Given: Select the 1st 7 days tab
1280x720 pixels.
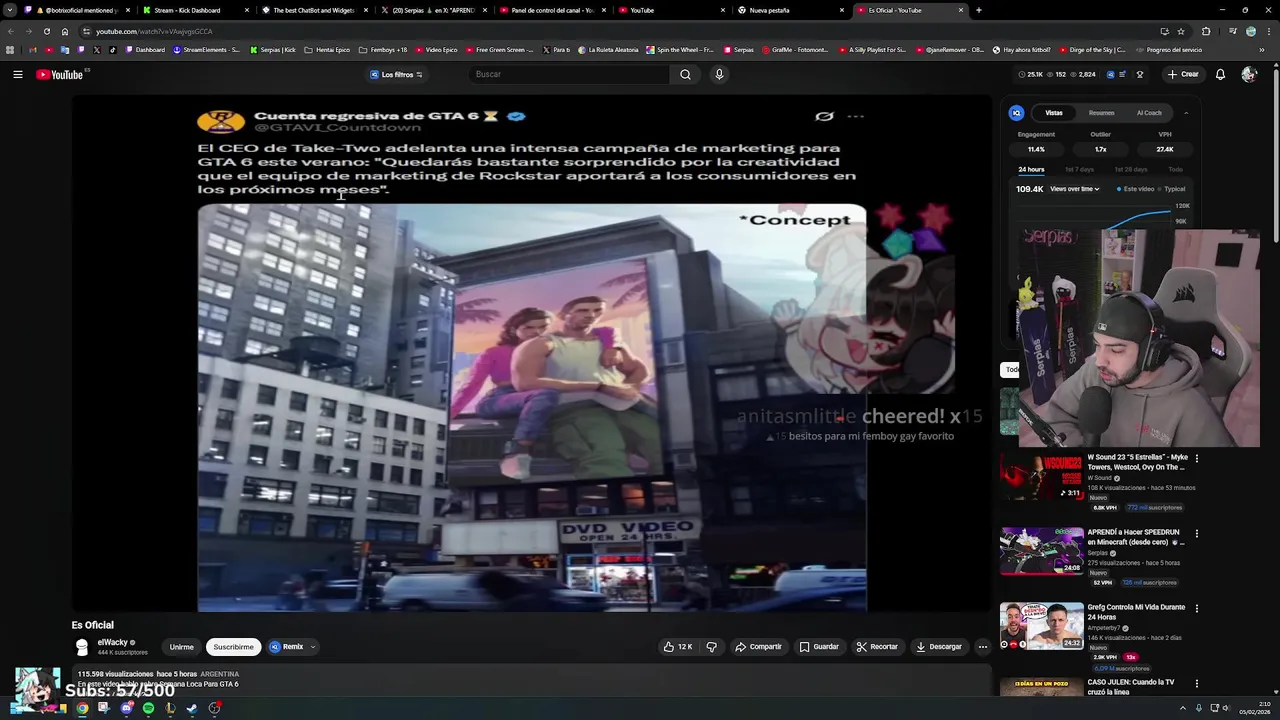Looking at the screenshot, I should (x=1079, y=170).
